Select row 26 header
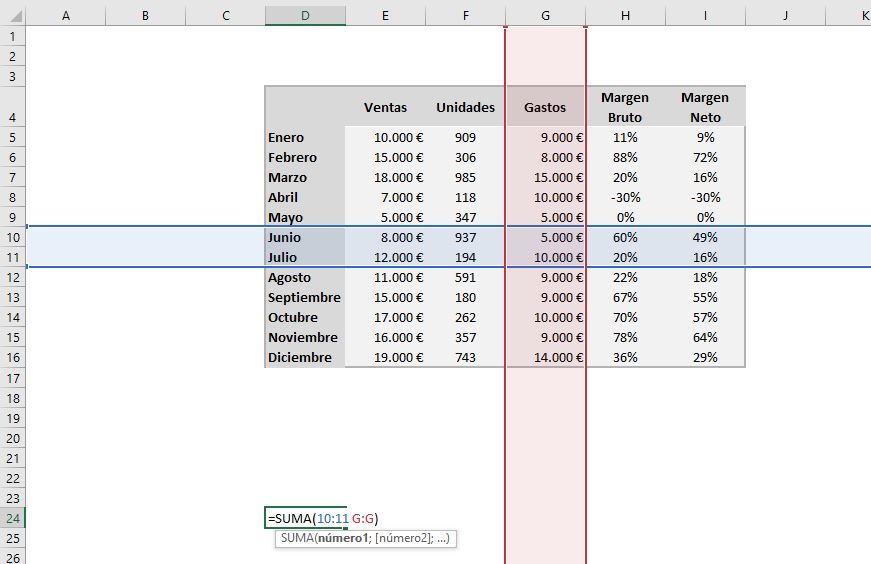Screen dimensions: 871x564 13,557
